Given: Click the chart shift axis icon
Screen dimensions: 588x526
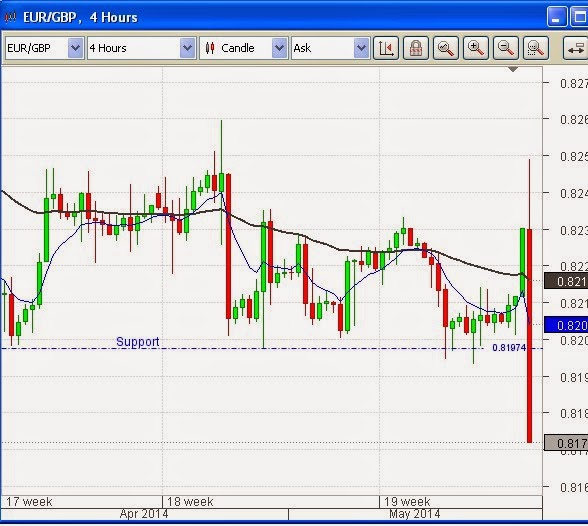Looking at the screenshot, I should 386,48.
